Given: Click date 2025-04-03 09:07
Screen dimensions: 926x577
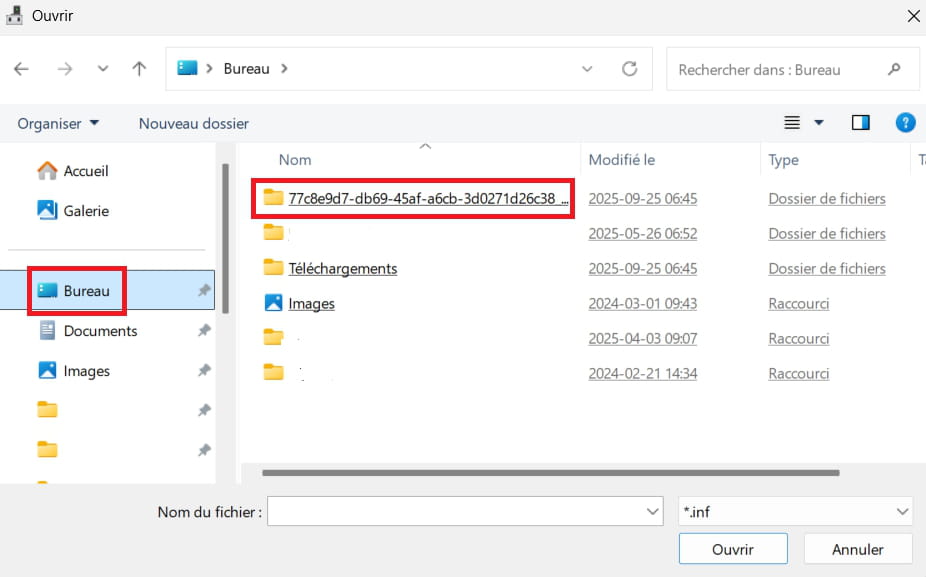Looking at the screenshot, I should (643, 338).
